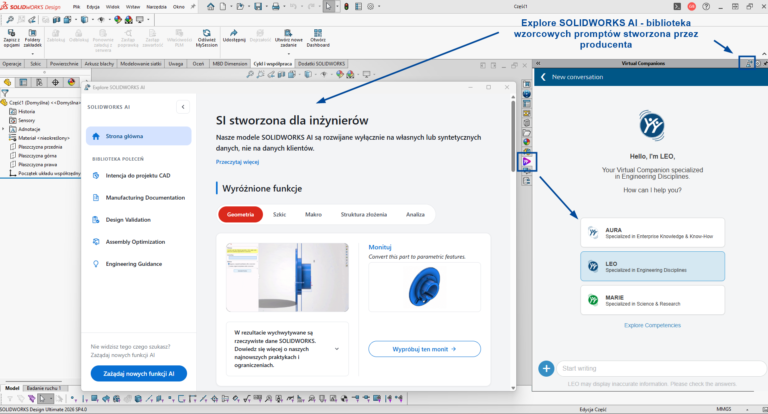Image resolution: width=768 pixels, height=414 pixels.
Task: Open the Options gear icon
Action: pyautogui.click(x=371, y=6)
